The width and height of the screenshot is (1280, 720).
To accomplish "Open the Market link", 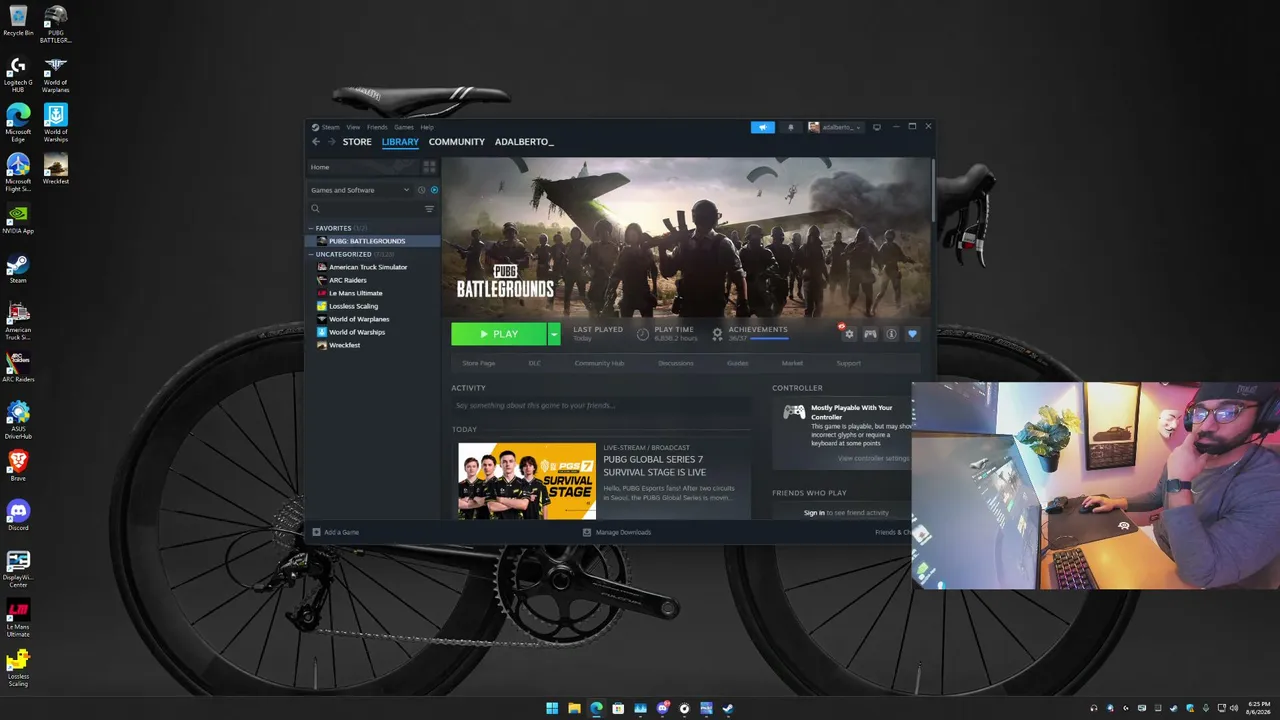I will click(x=792, y=363).
